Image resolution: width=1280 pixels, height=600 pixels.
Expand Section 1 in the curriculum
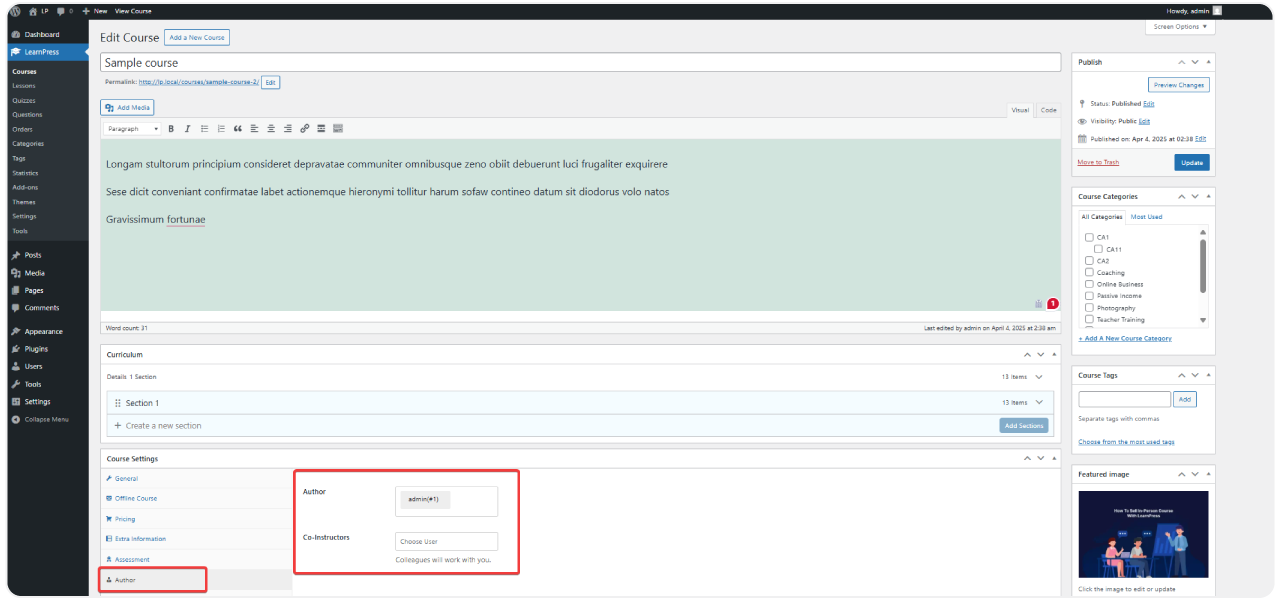pos(1039,403)
